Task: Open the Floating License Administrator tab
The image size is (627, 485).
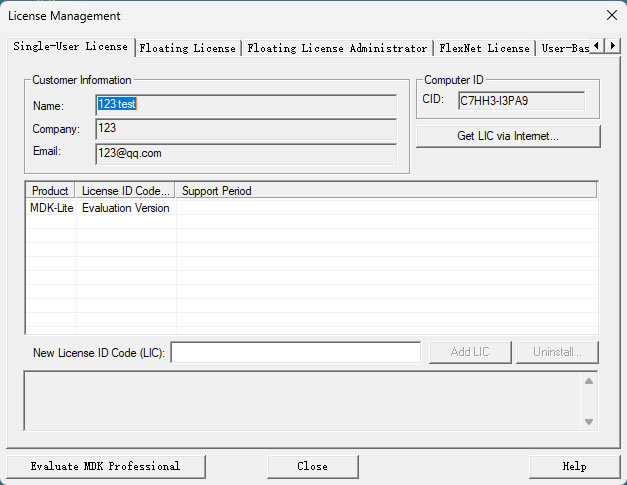Action: pyautogui.click(x=337, y=48)
